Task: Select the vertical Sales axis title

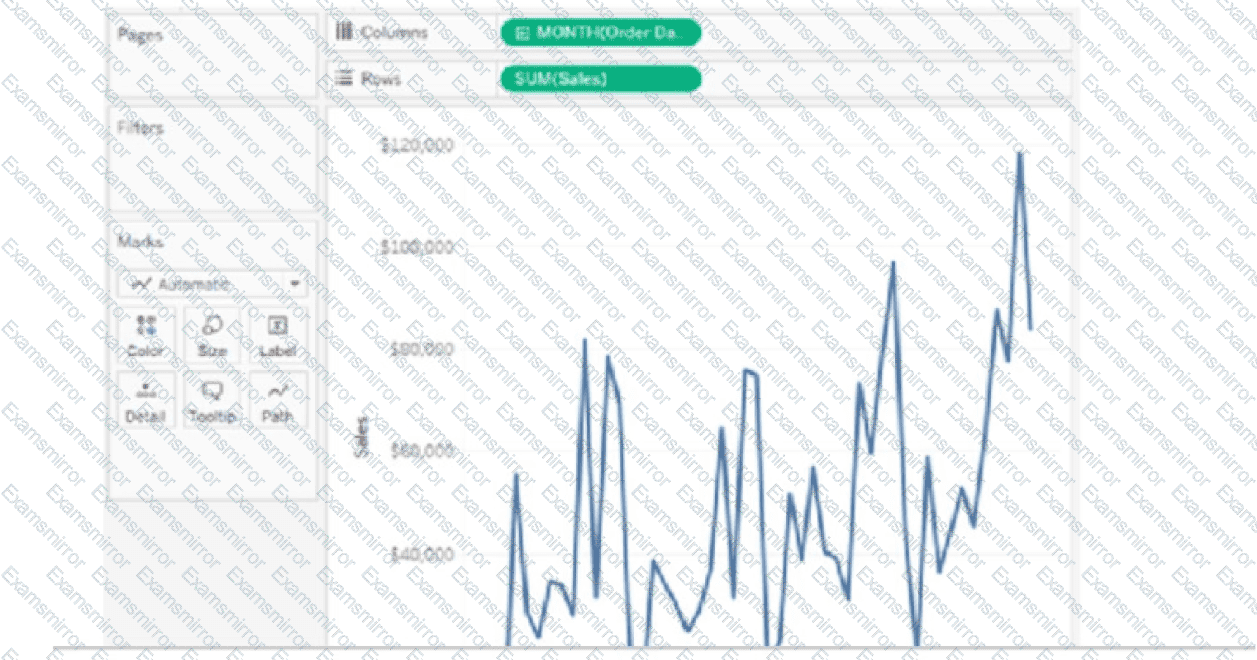Action: [362, 437]
